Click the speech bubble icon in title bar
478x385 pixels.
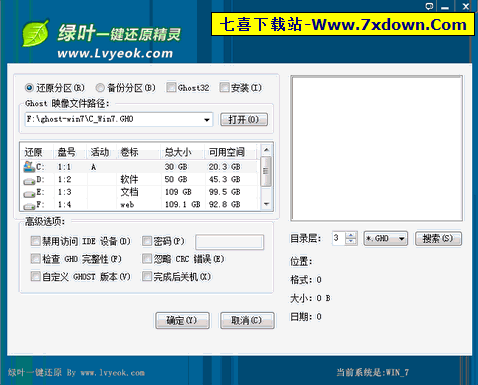tap(429, 6)
